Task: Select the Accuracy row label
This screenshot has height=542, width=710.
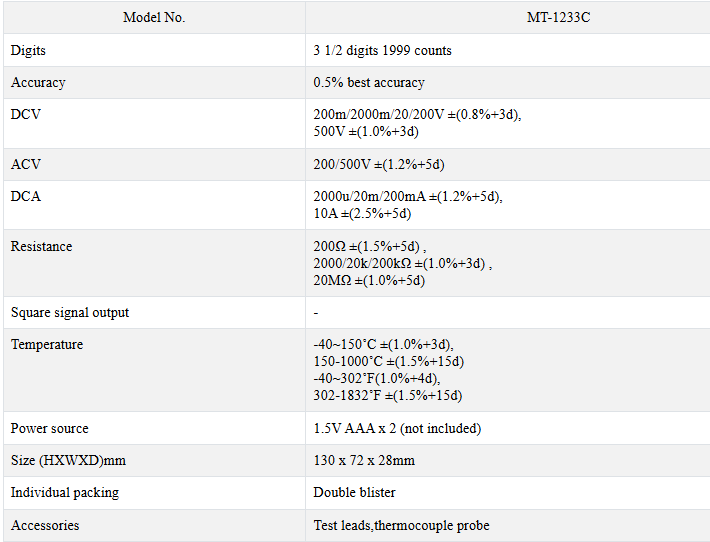Action: coord(38,82)
